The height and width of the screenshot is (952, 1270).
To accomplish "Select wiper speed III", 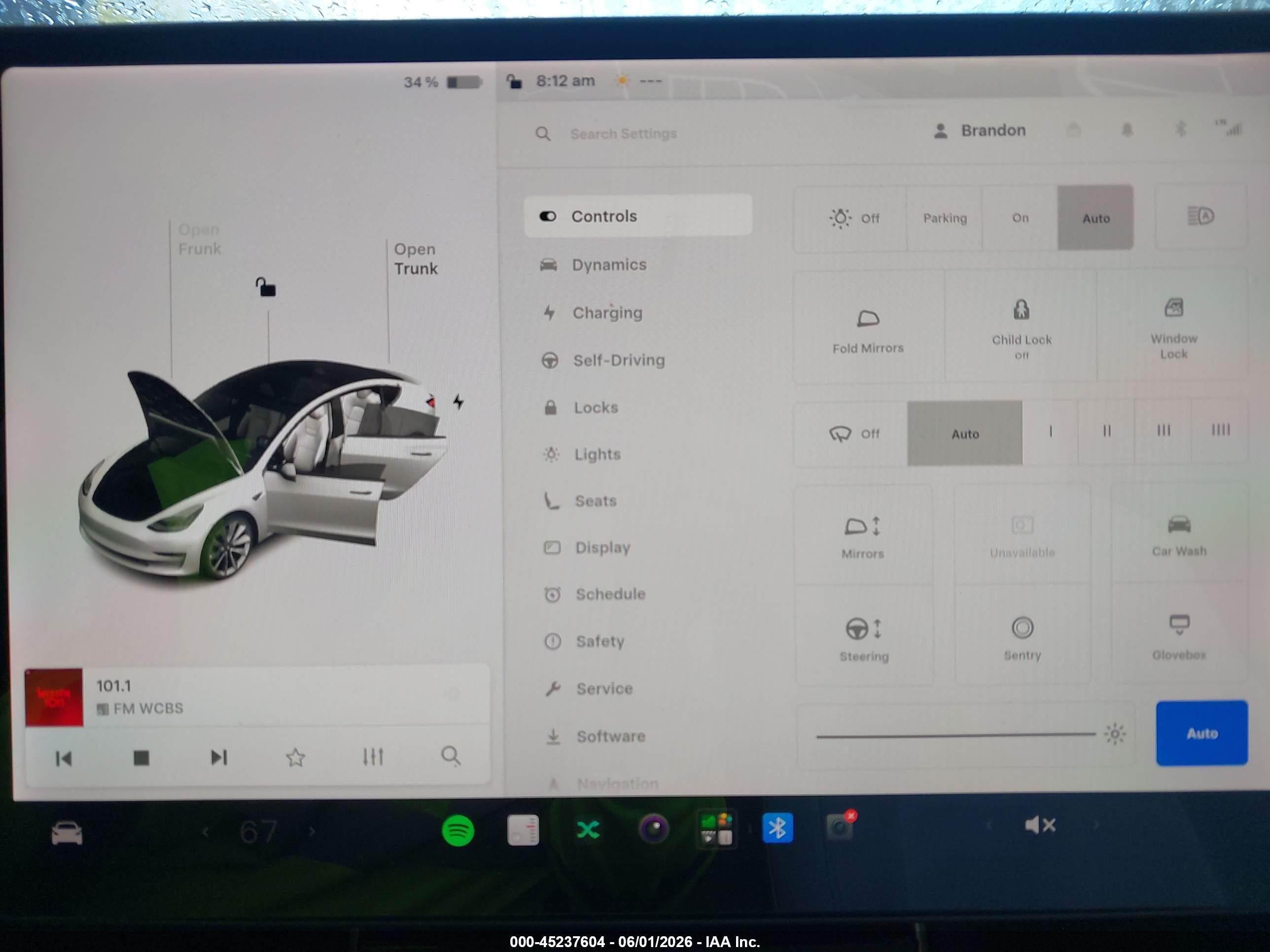I will tap(1163, 430).
